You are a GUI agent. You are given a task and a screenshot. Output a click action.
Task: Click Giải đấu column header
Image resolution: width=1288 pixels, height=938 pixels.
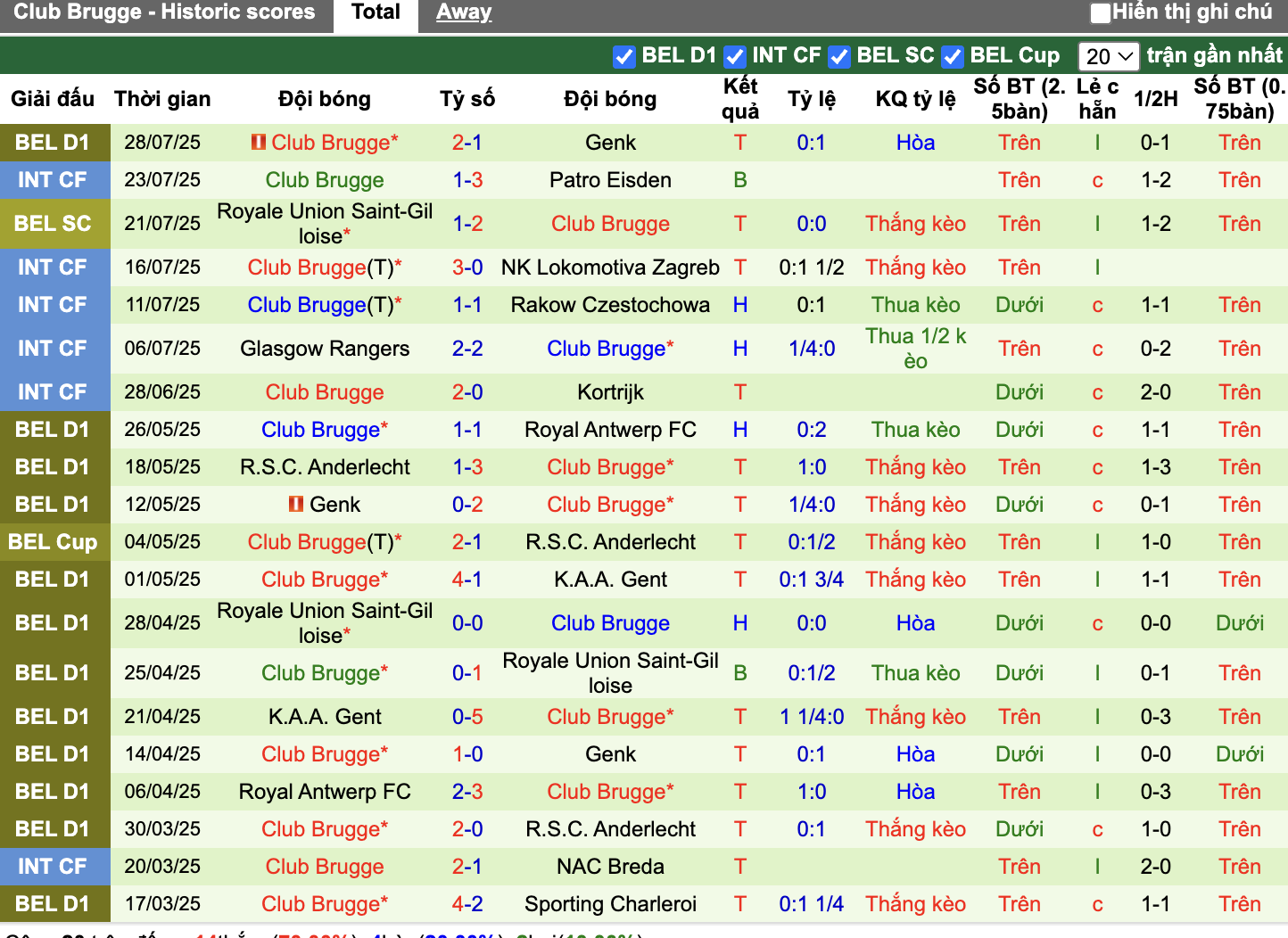point(53,99)
